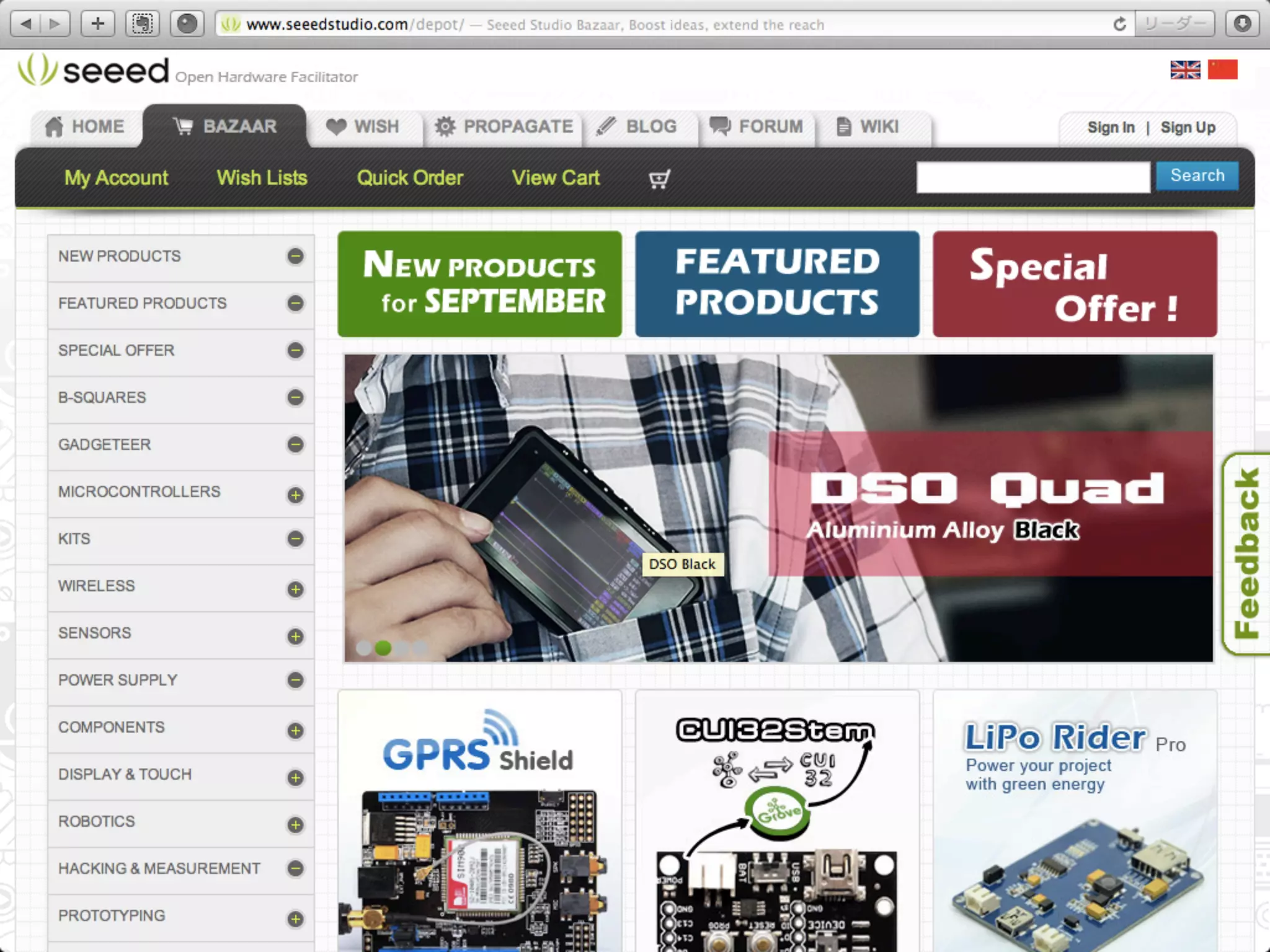Click the browser add bookmark plus button
1270x952 pixels.
click(x=97, y=24)
